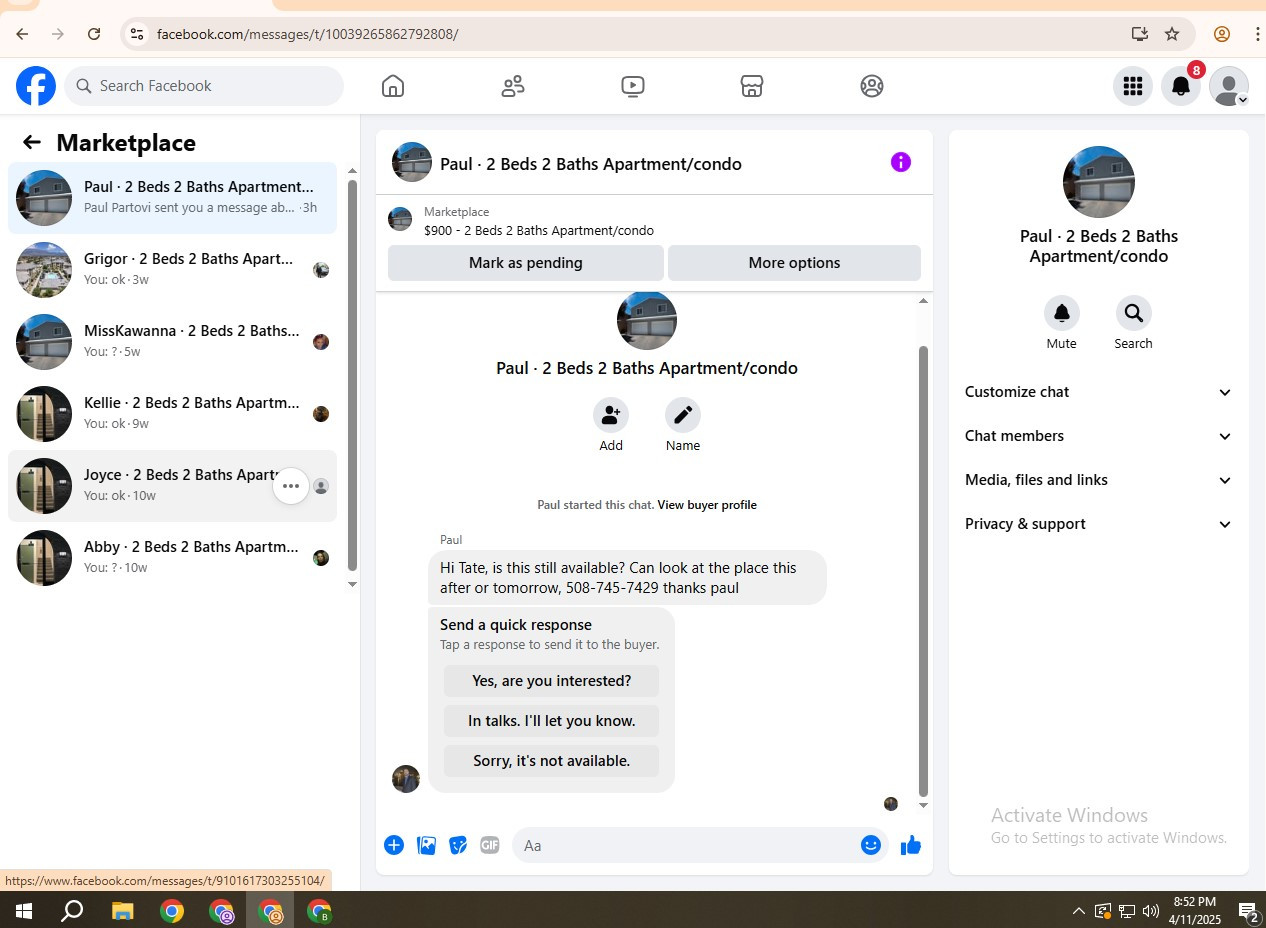Image resolution: width=1266 pixels, height=928 pixels.
Task: Click the purple conversation information icon
Action: (x=901, y=162)
